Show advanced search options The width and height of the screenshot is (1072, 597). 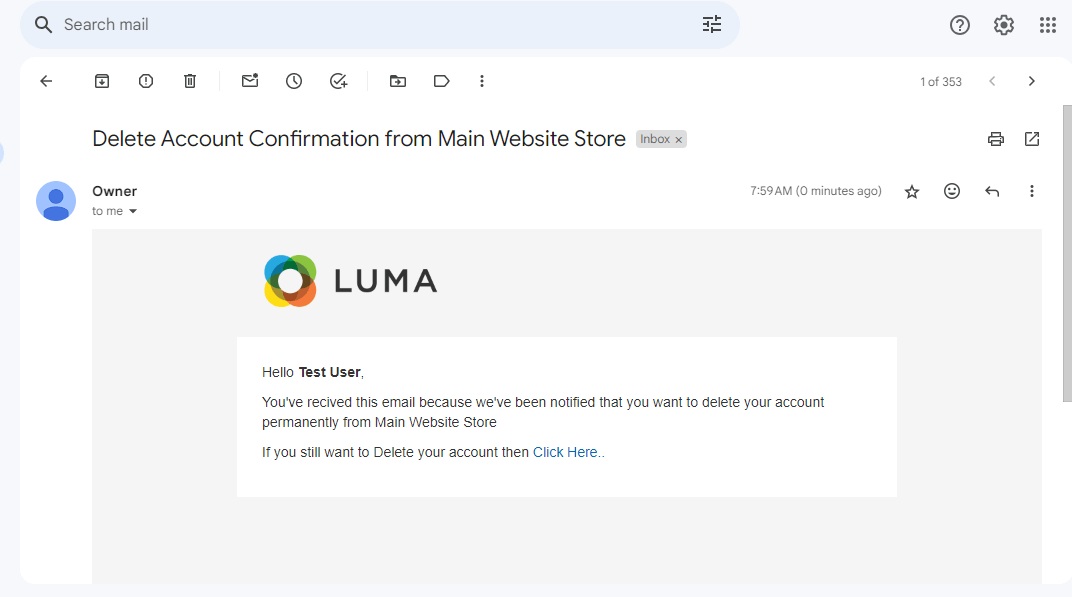coord(711,24)
